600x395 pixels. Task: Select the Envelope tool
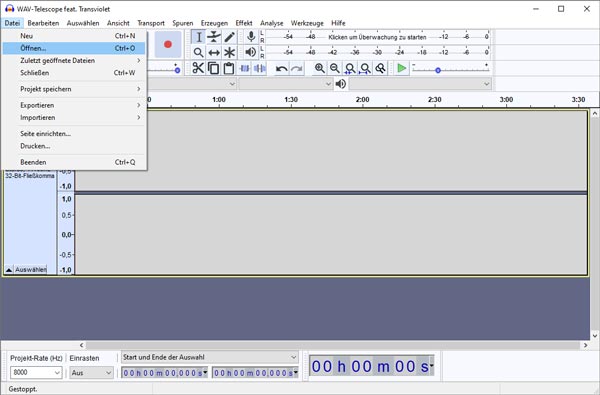(214, 37)
